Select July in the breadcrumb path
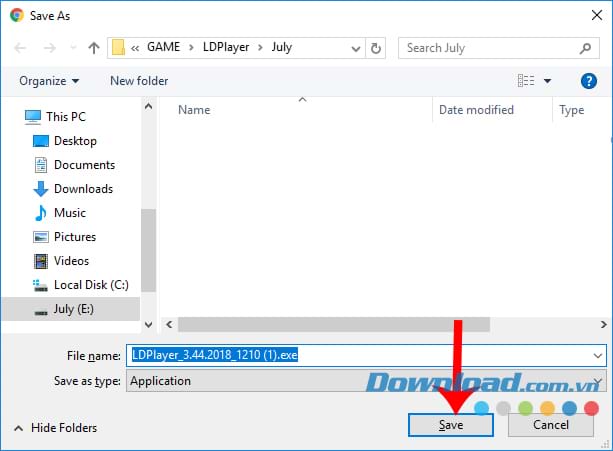Viewport: 613px width, 451px height. 281,47
